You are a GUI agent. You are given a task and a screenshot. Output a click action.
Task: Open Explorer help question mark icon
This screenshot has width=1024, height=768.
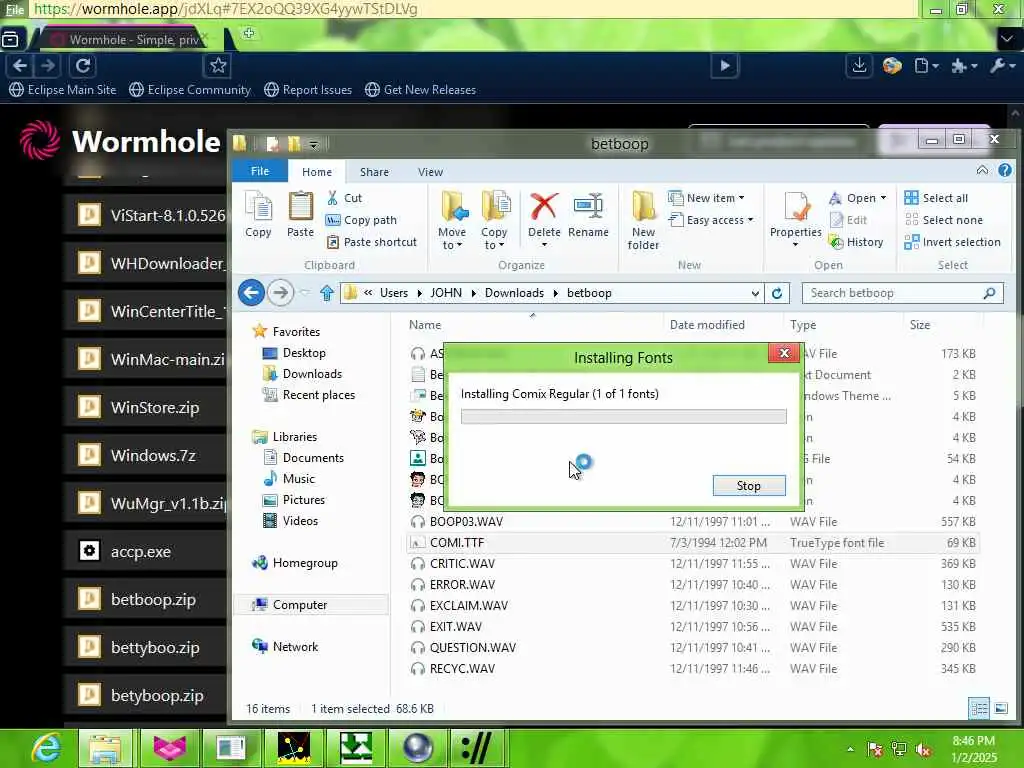click(x=1004, y=170)
